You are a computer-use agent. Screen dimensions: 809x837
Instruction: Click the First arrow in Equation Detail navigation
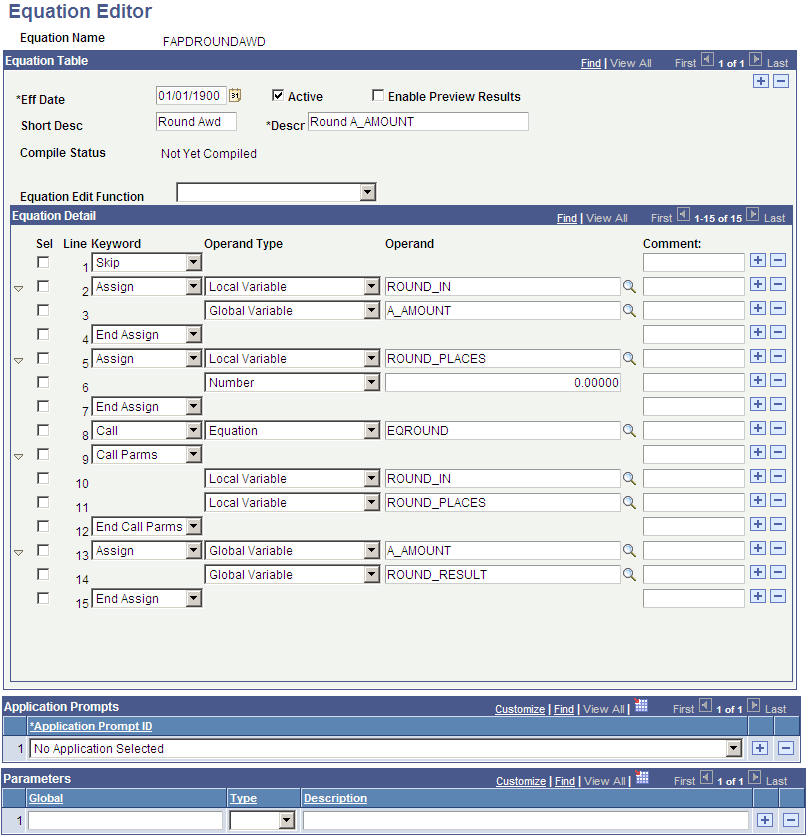(684, 217)
